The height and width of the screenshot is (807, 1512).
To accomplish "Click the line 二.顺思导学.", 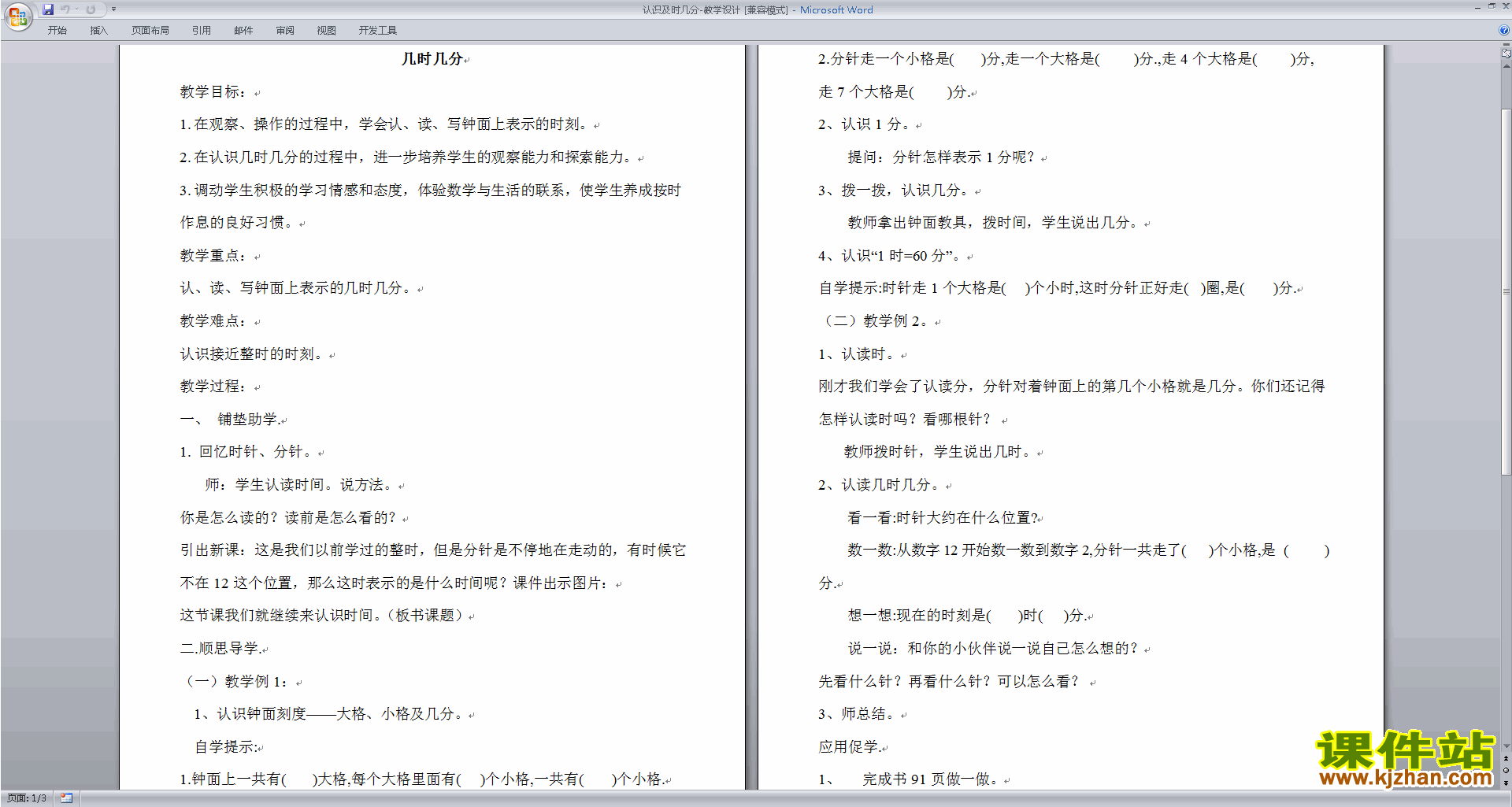I will tap(220, 649).
